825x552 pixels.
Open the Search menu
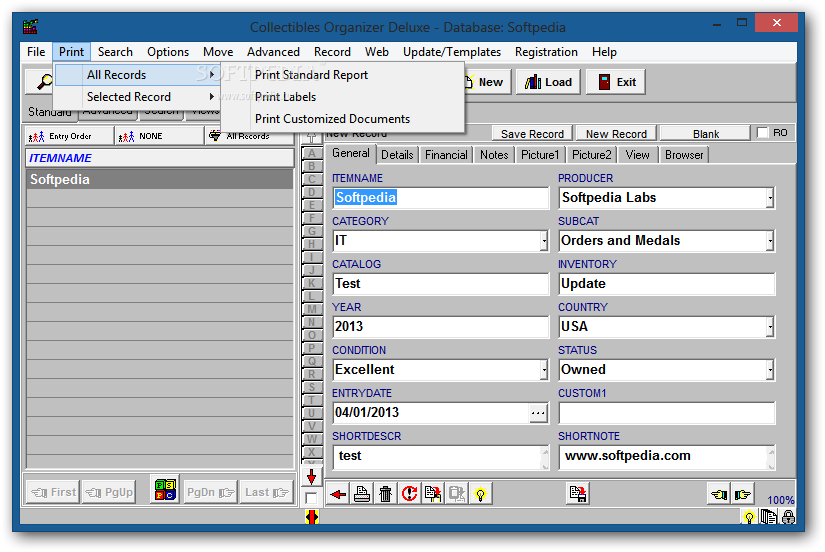[115, 52]
